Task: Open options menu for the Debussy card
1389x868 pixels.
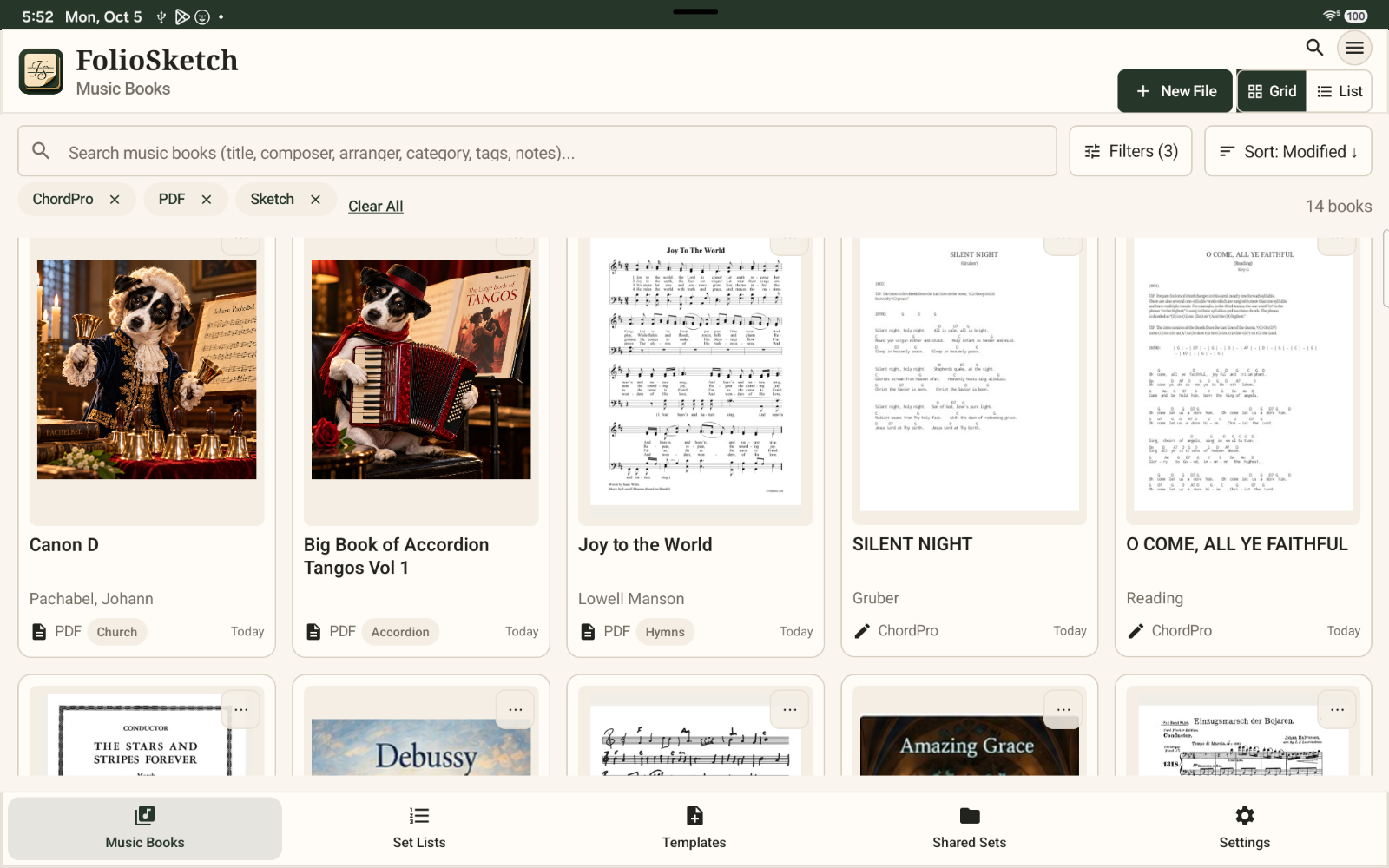Action: pos(516,710)
